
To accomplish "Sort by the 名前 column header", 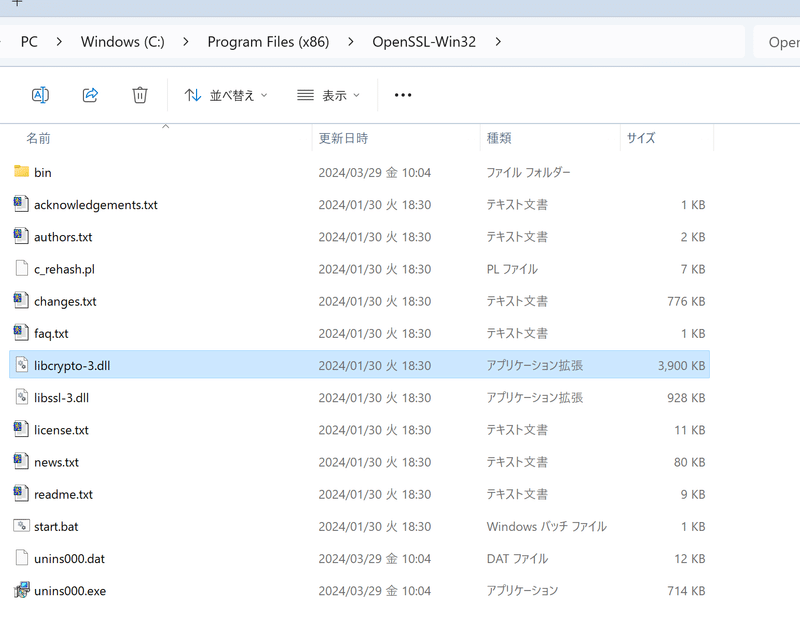I will (38, 138).
